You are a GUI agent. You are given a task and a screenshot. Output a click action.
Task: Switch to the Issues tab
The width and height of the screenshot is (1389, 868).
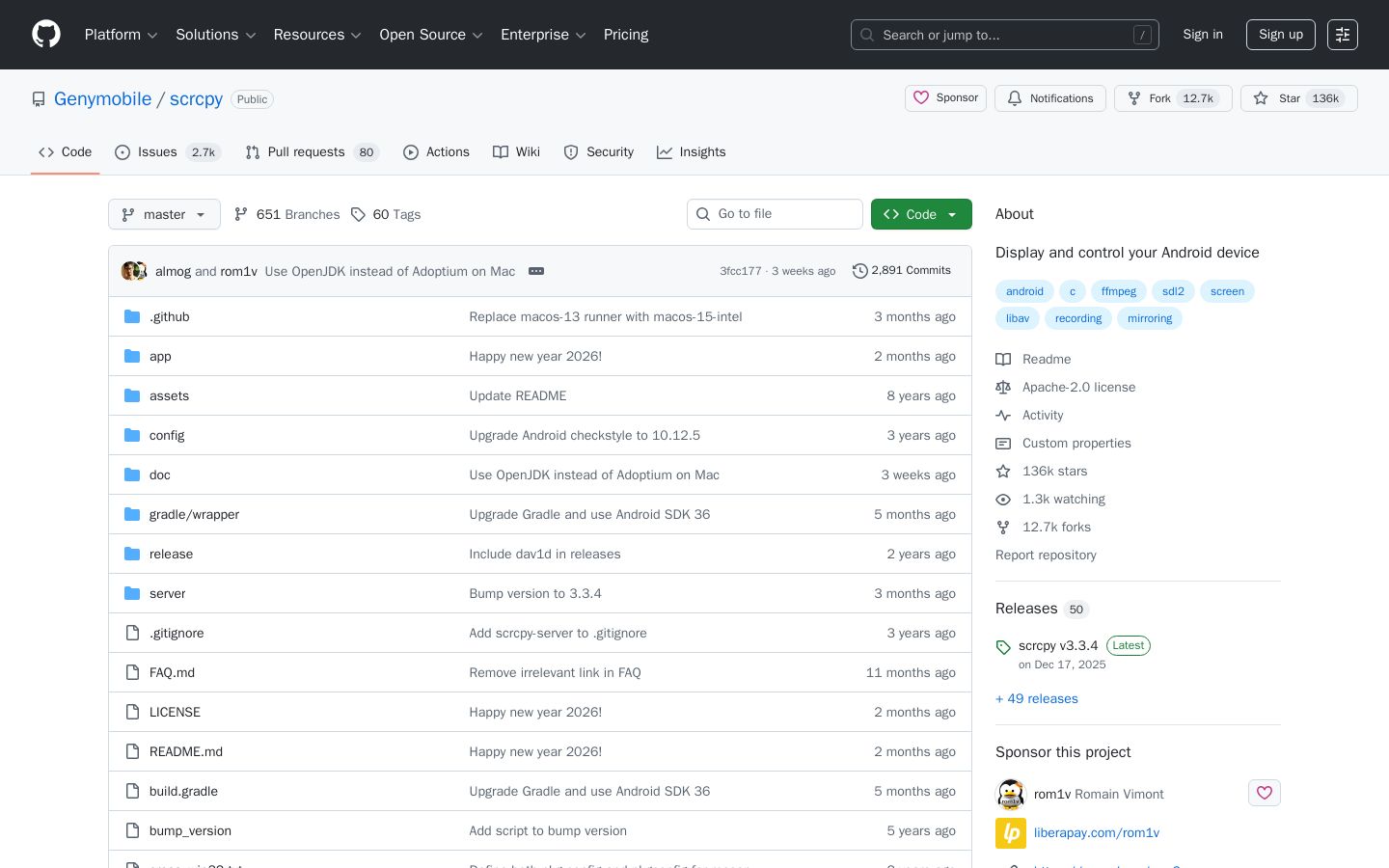(168, 152)
